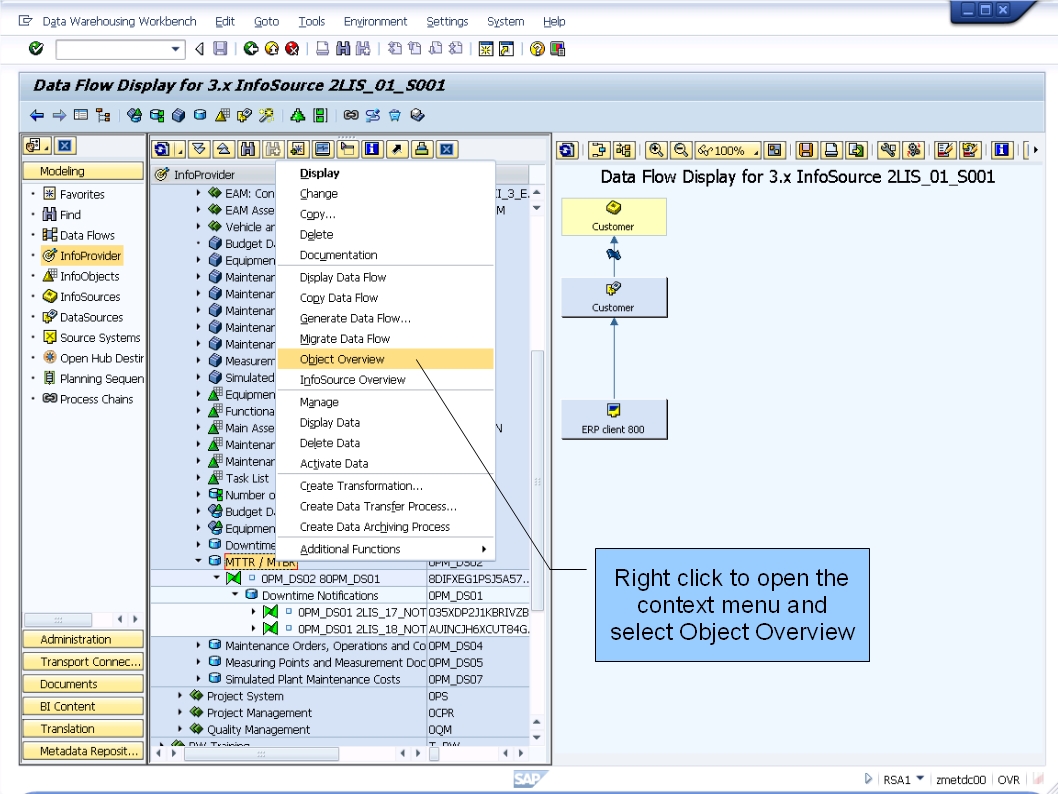
Task: Expand the Task List tree node
Action: coord(198,477)
